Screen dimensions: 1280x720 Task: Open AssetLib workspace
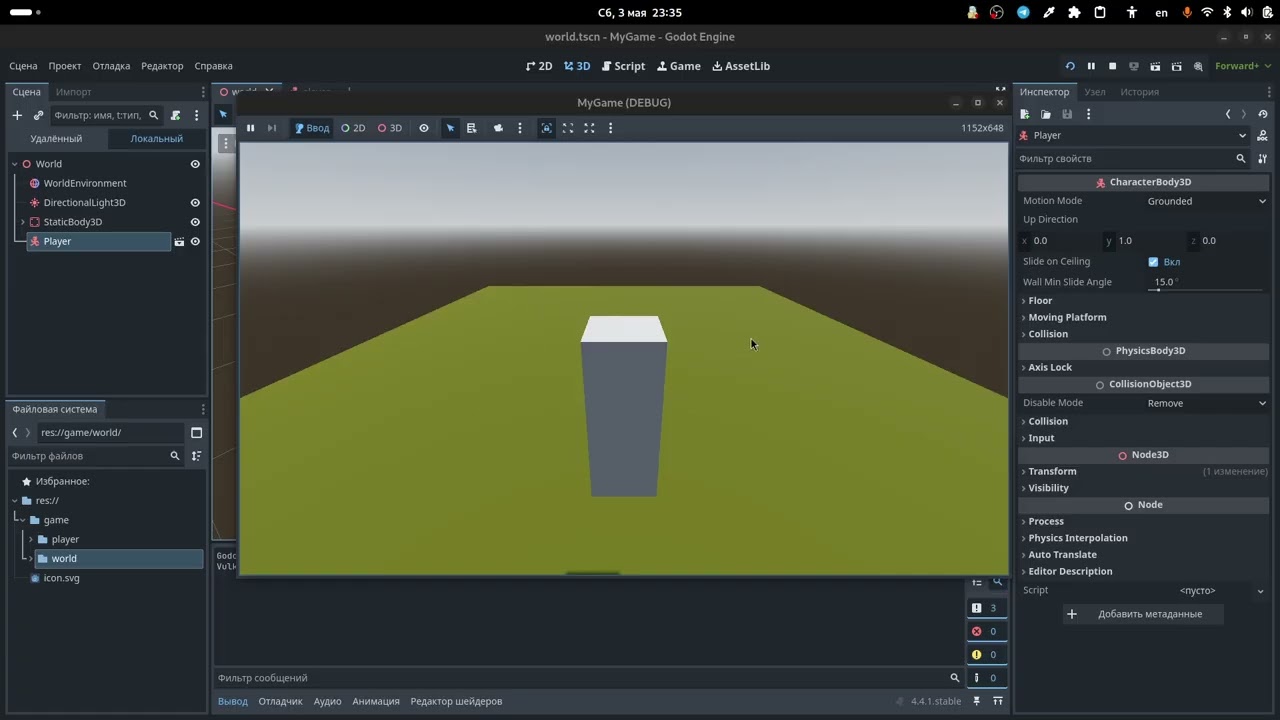740,66
